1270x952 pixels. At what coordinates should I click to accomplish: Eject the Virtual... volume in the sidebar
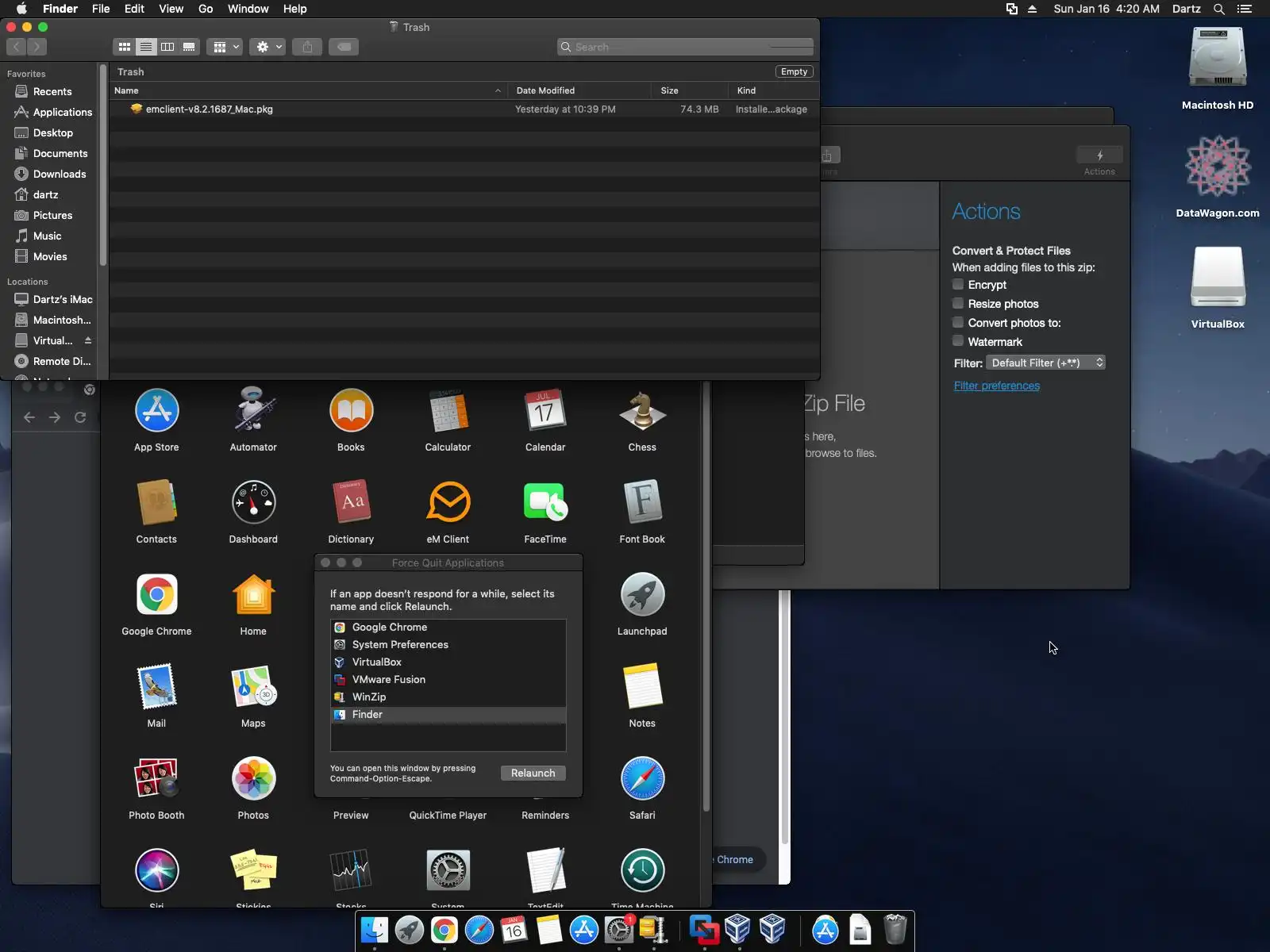87,340
